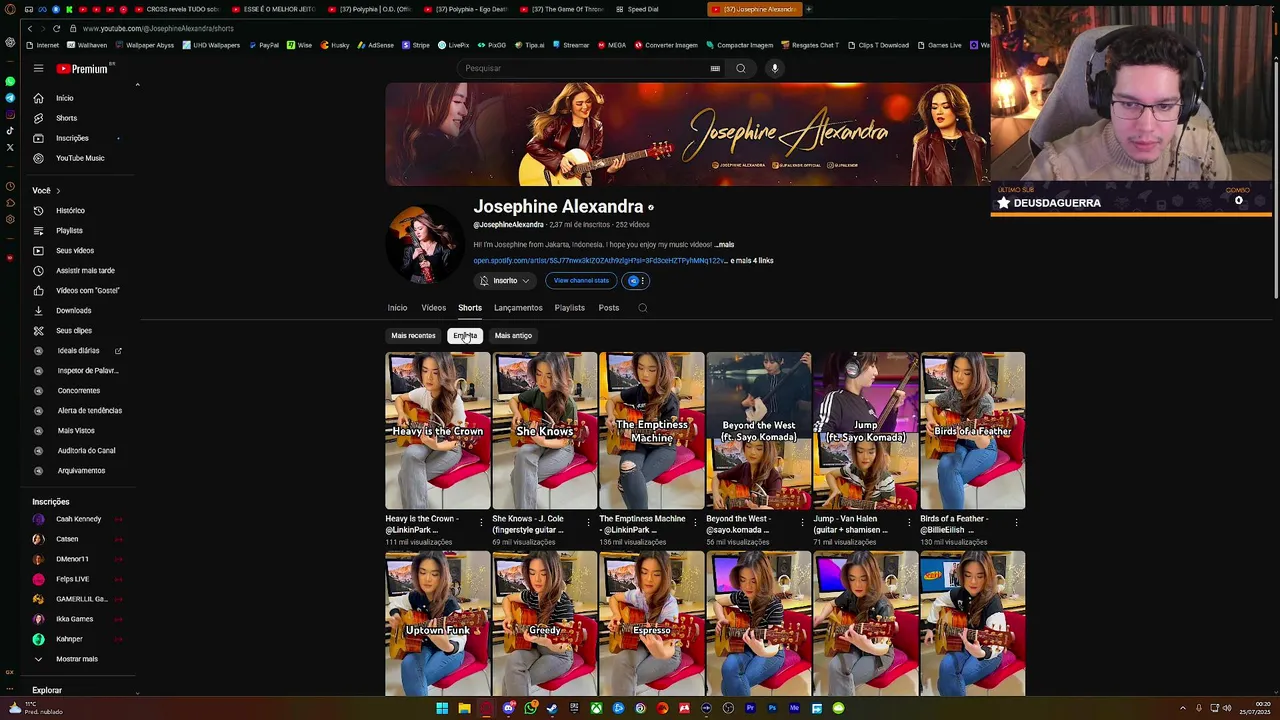Open WhatsApp from the taskbar

[530, 709]
